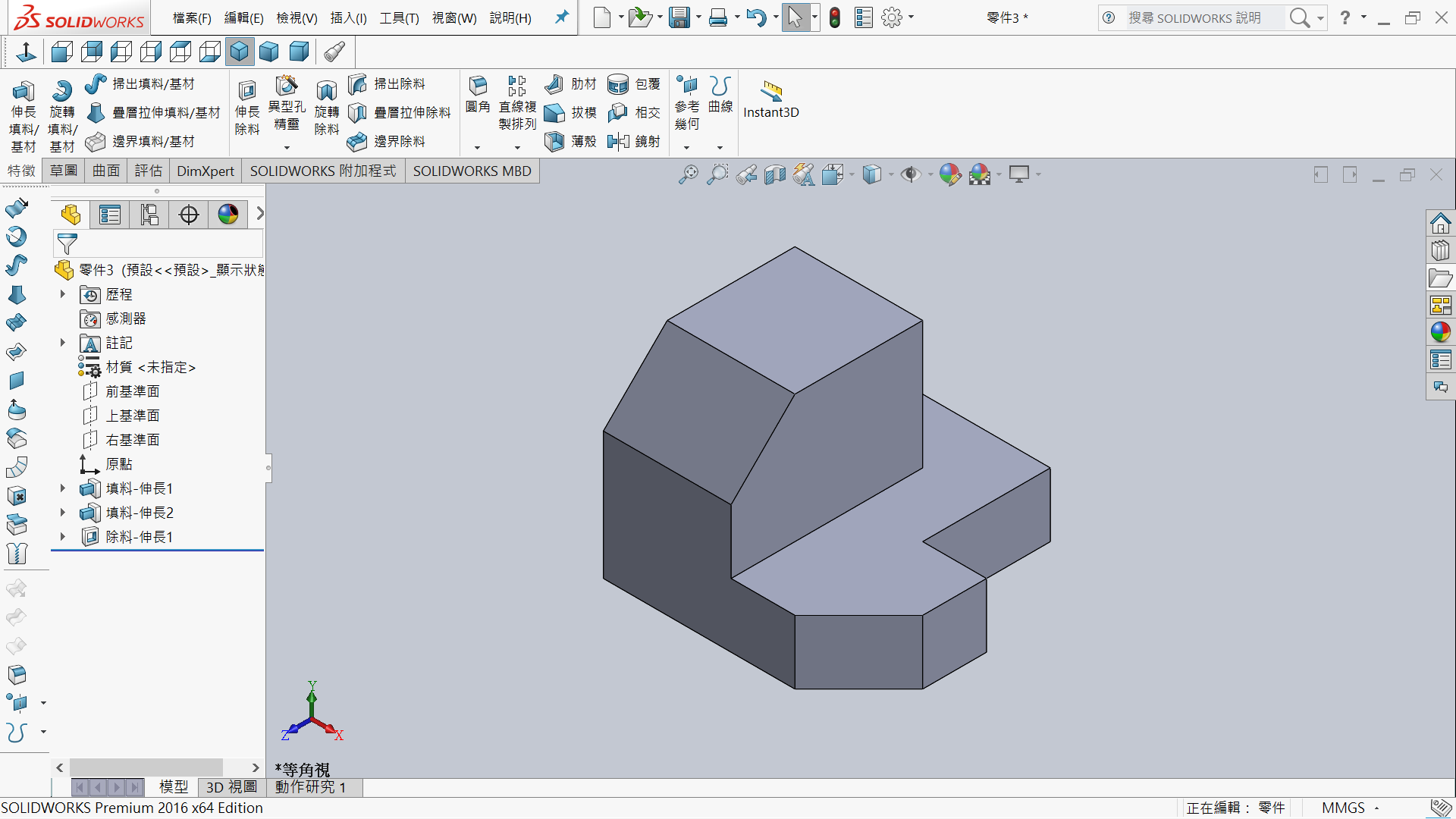Open the 動作研究 1 tab

click(x=310, y=787)
